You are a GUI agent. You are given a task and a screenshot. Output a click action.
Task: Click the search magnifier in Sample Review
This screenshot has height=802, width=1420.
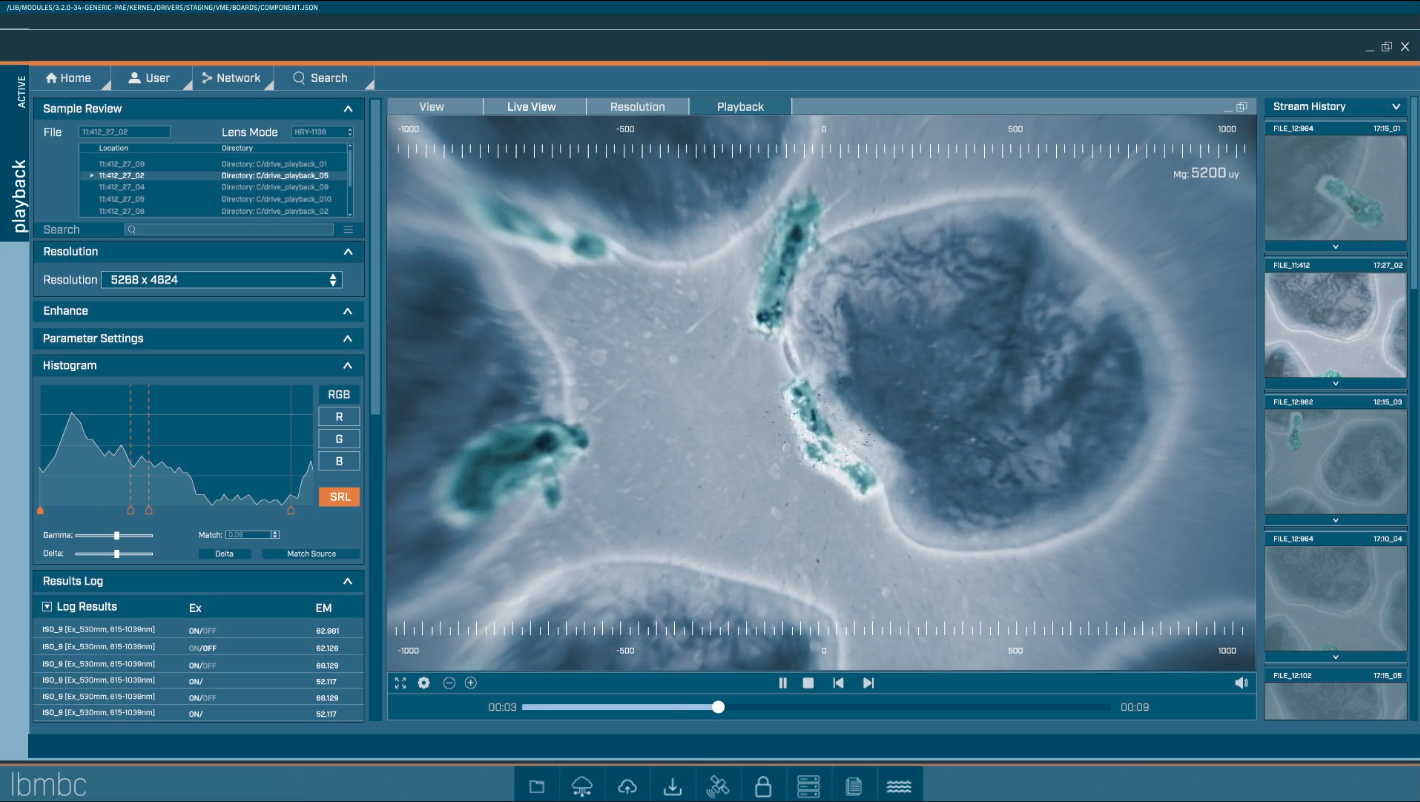click(x=131, y=230)
